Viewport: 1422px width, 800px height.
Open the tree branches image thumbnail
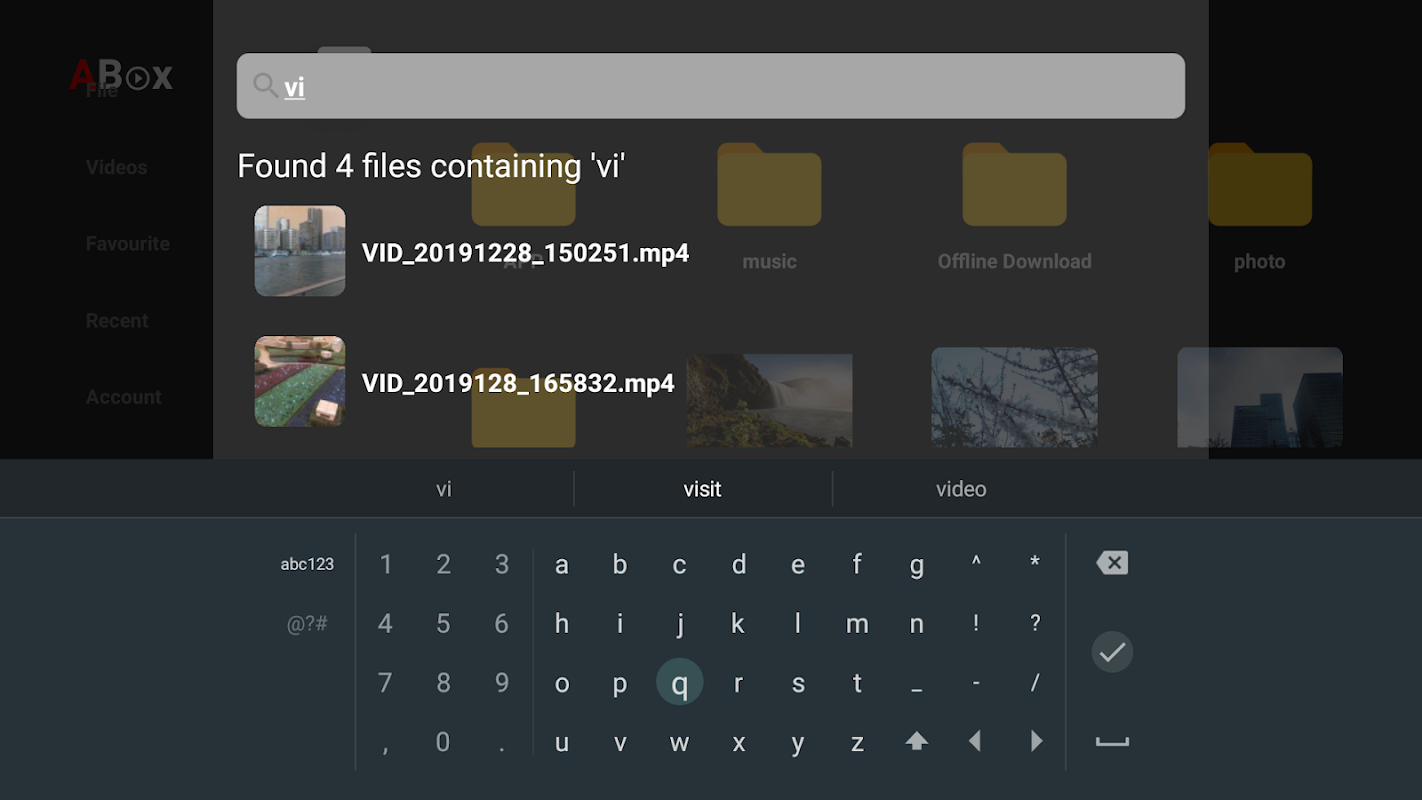1014,398
